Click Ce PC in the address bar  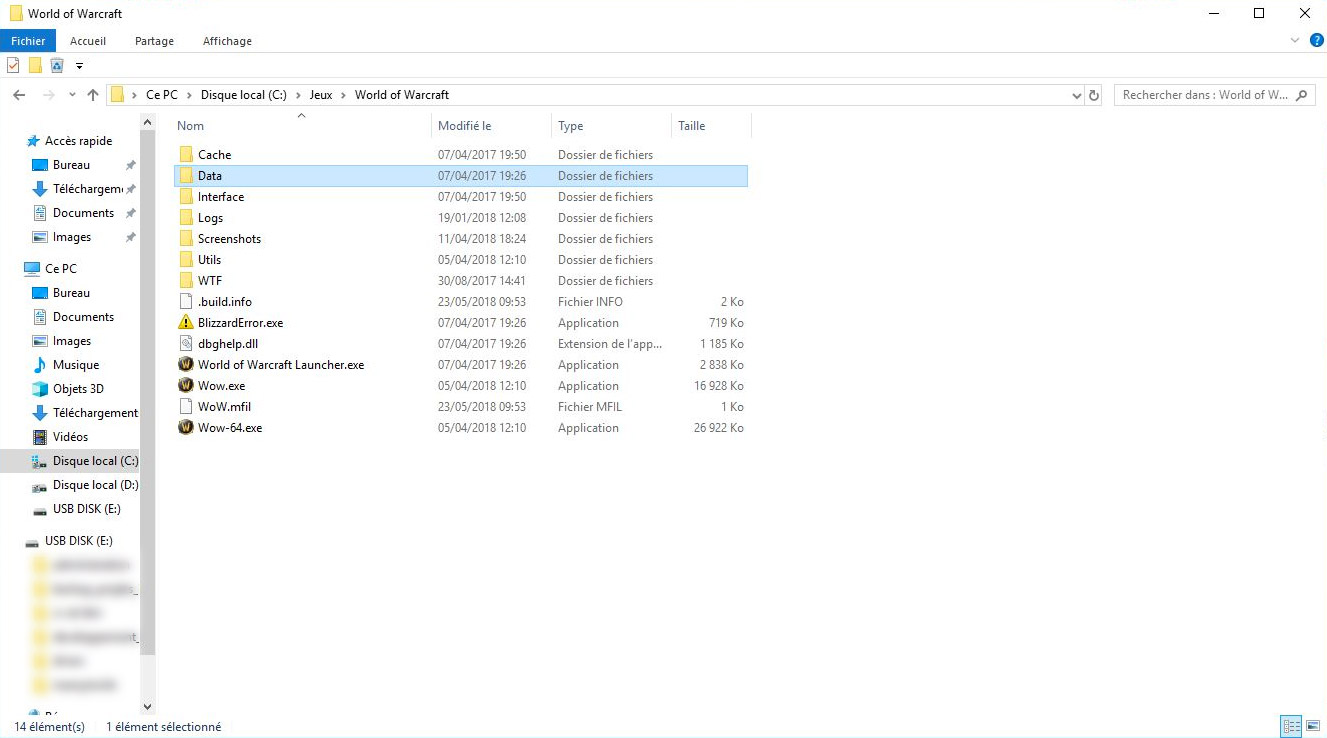coord(162,95)
